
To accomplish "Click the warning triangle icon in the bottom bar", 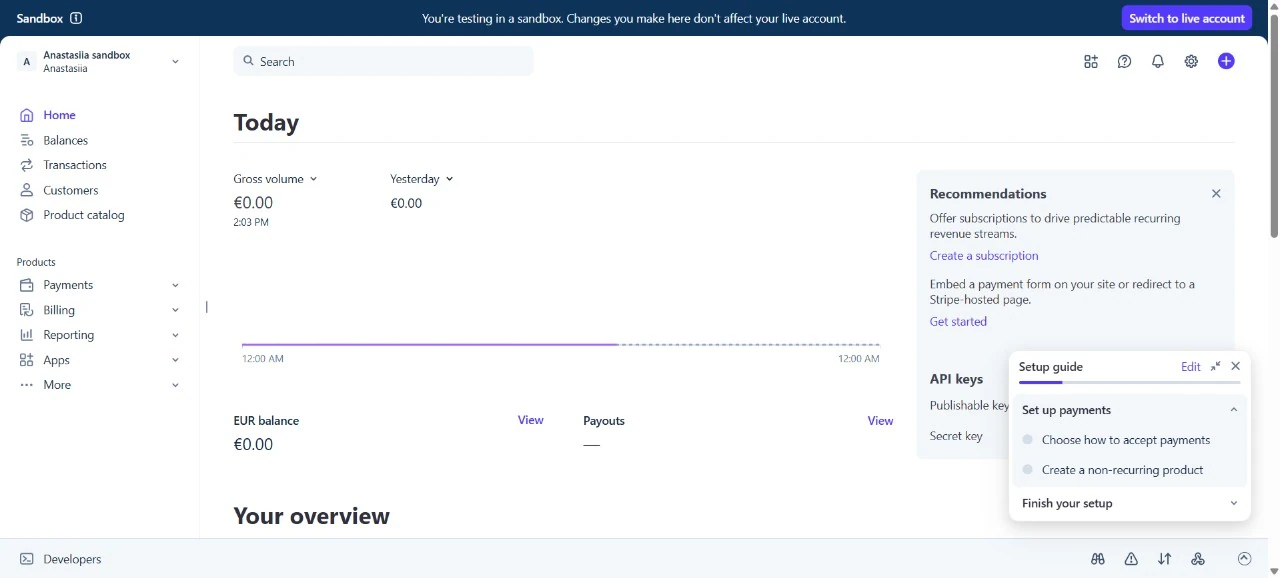I will [x=1131, y=559].
